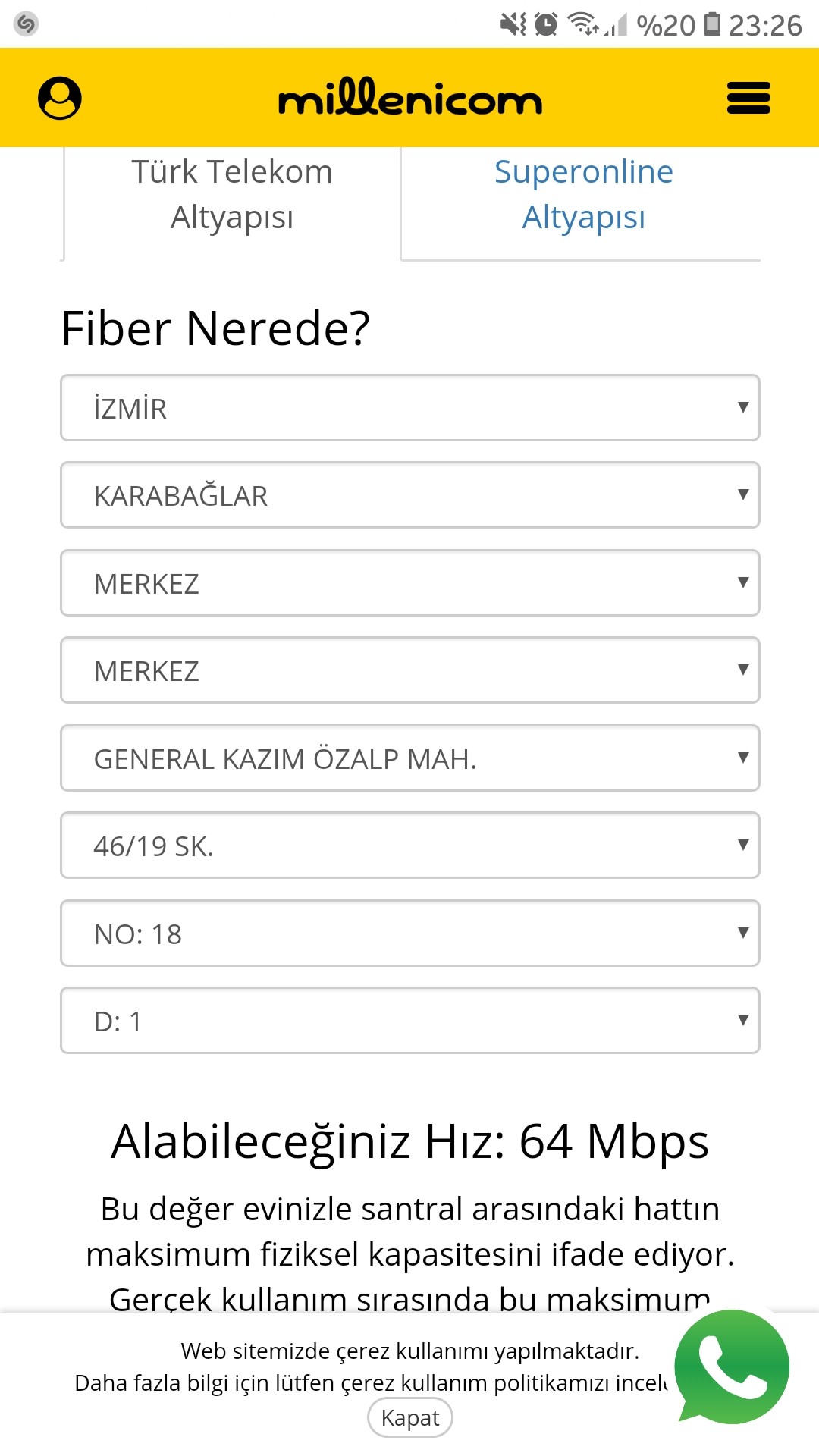Tap the WhatsApp contact icon

[732, 1367]
